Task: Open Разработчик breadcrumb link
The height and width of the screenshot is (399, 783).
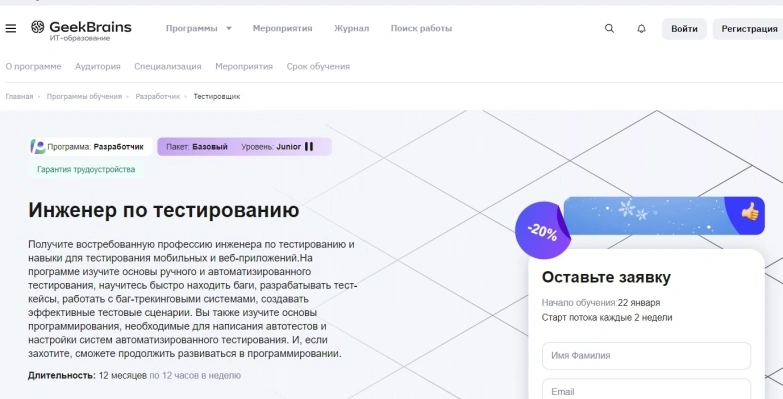Action: click(x=157, y=96)
